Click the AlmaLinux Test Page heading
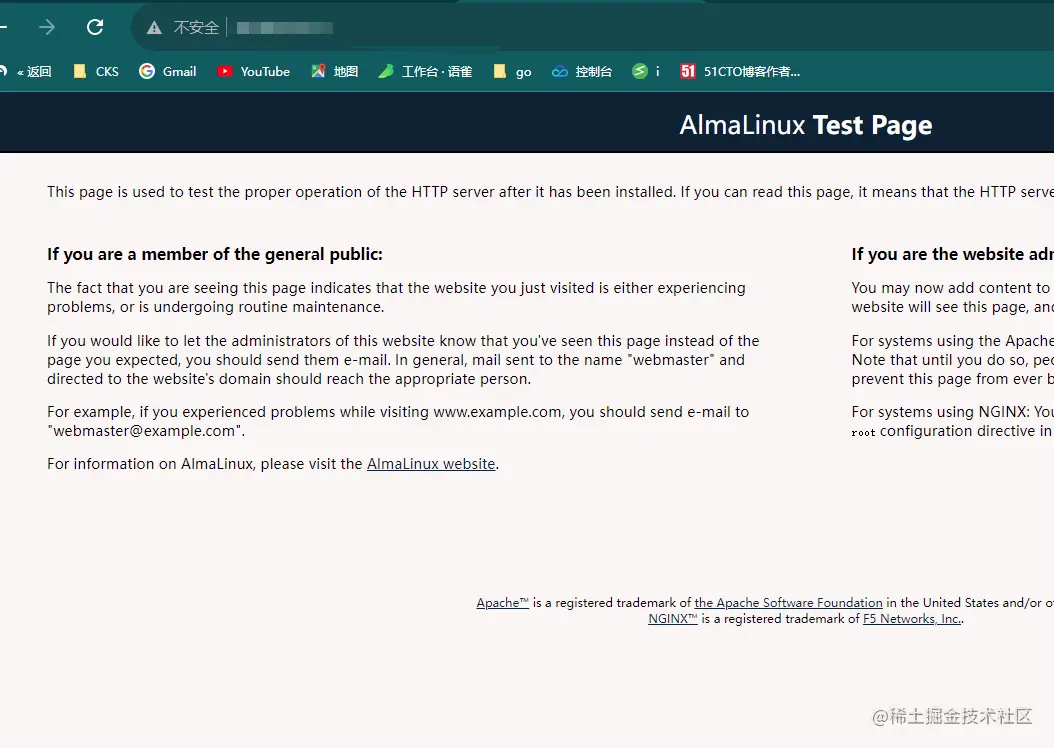The height and width of the screenshot is (748, 1054). coord(806,125)
